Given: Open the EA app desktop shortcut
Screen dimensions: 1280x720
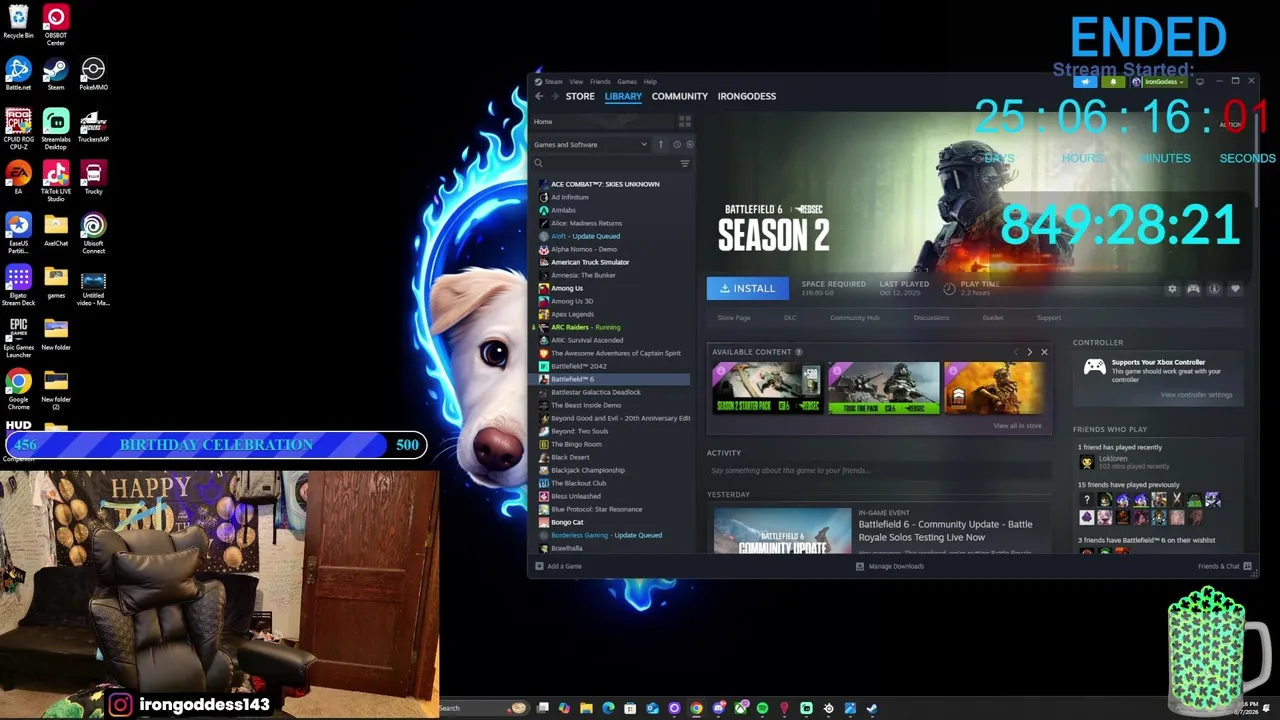Looking at the screenshot, I should click(x=18, y=179).
